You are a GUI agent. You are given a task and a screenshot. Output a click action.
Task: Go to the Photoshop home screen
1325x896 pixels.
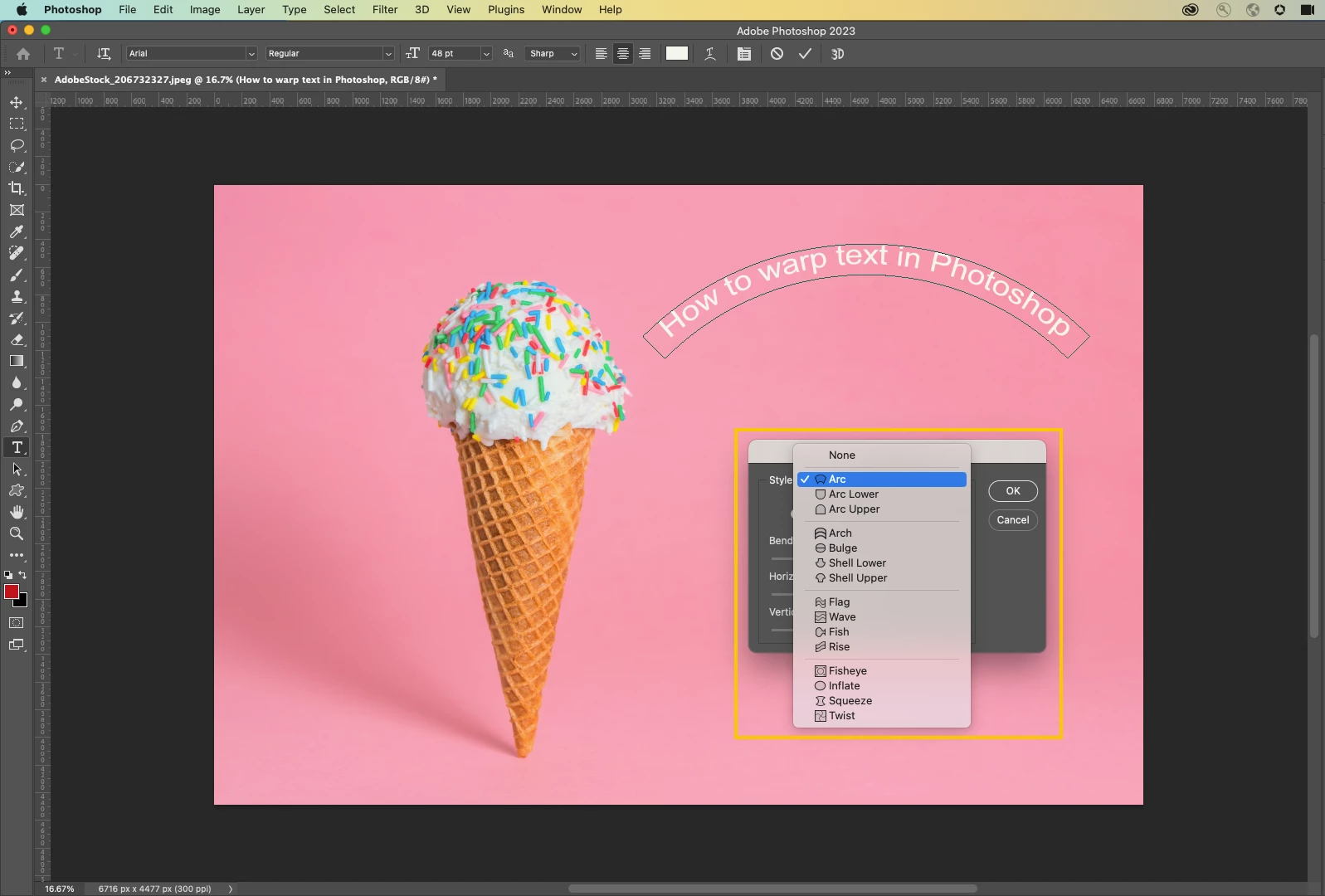click(x=23, y=53)
